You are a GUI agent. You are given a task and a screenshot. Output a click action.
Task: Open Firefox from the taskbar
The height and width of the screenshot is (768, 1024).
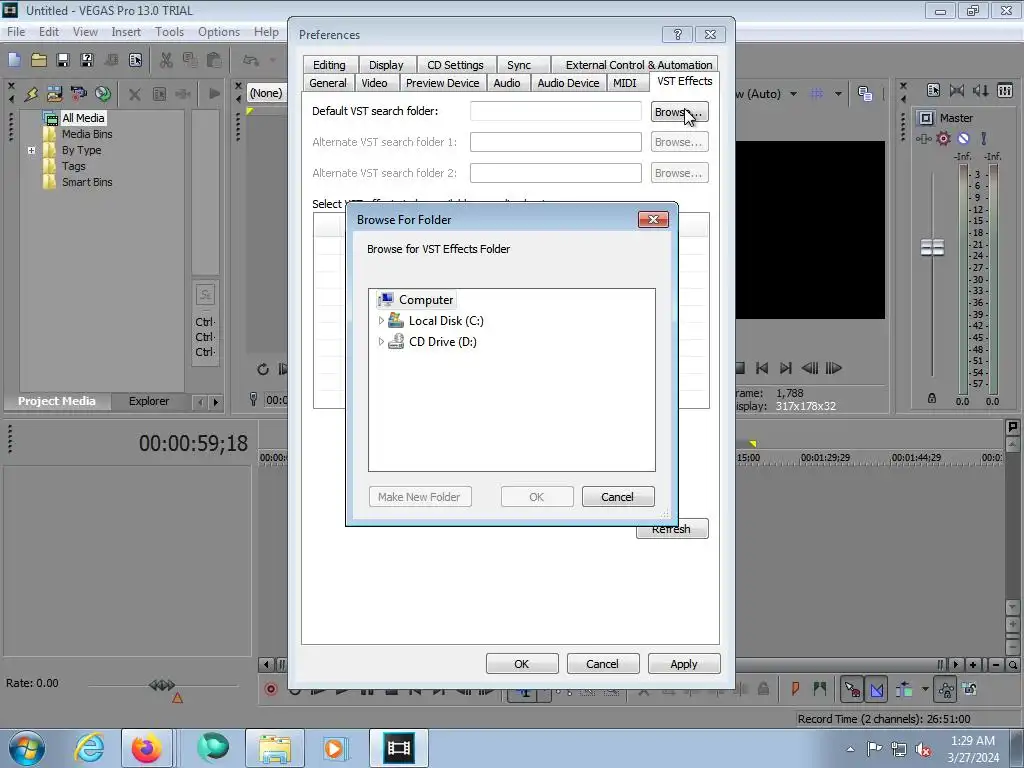(146, 748)
